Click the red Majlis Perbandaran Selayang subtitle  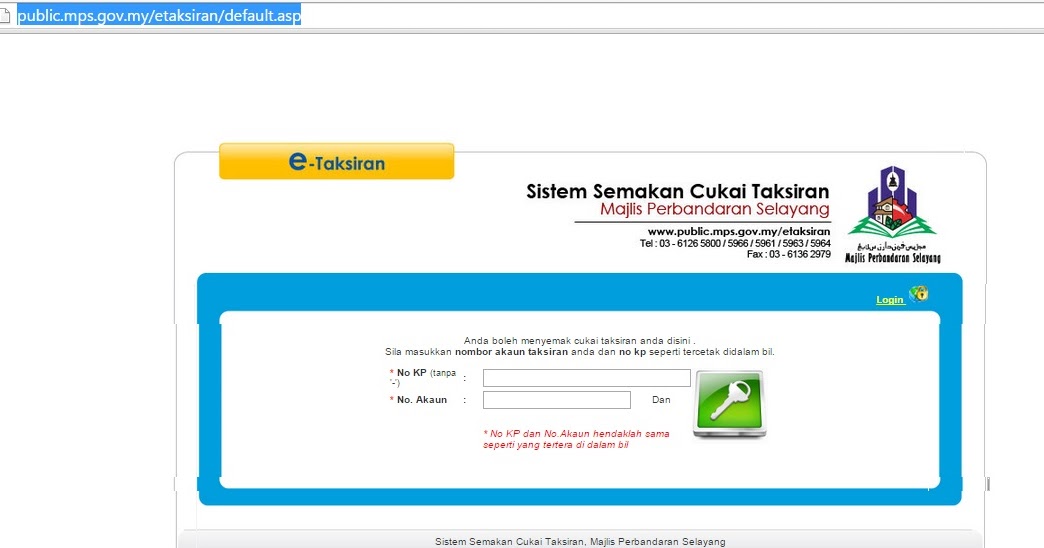[714, 210]
